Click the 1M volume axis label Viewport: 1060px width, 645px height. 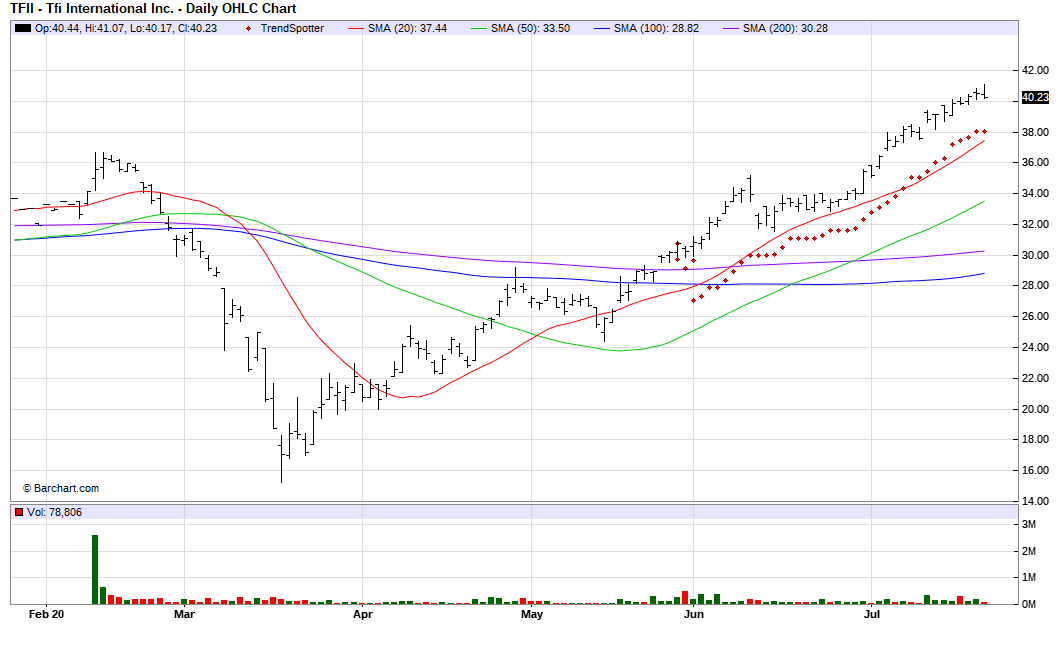click(x=1029, y=577)
